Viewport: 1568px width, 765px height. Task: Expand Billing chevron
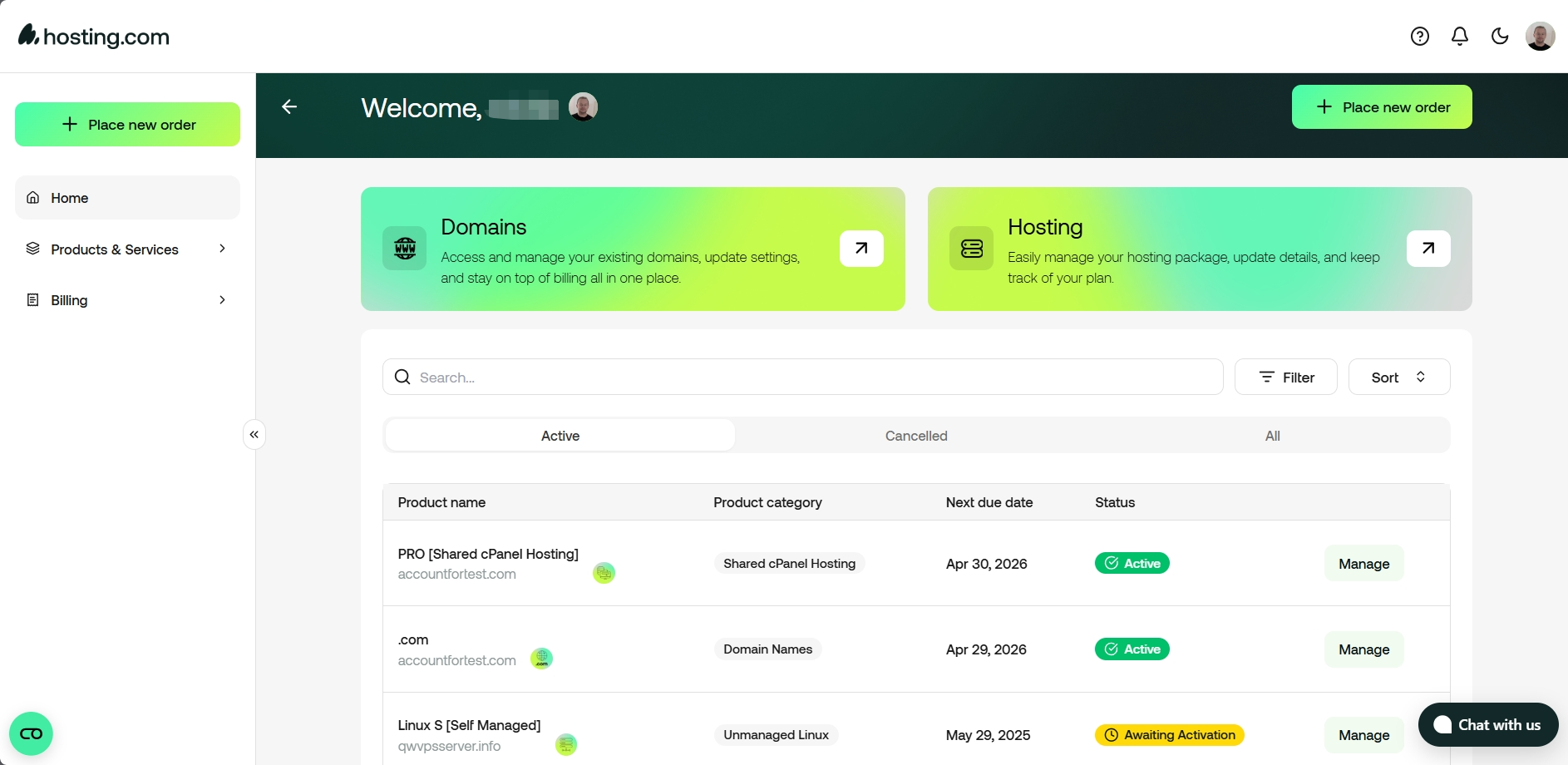click(x=222, y=300)
